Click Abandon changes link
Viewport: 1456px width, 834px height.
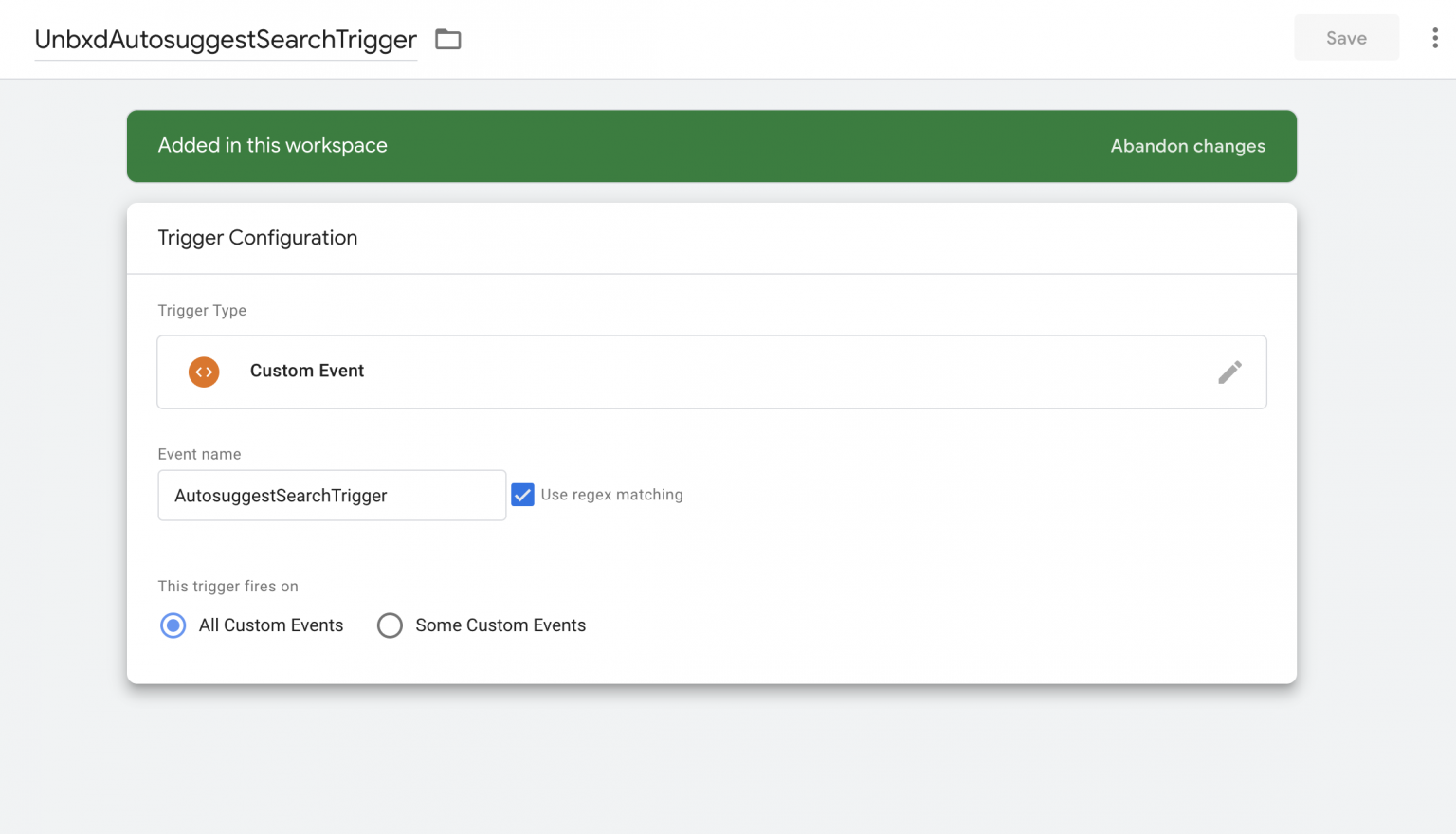(x=1188, y=146)
